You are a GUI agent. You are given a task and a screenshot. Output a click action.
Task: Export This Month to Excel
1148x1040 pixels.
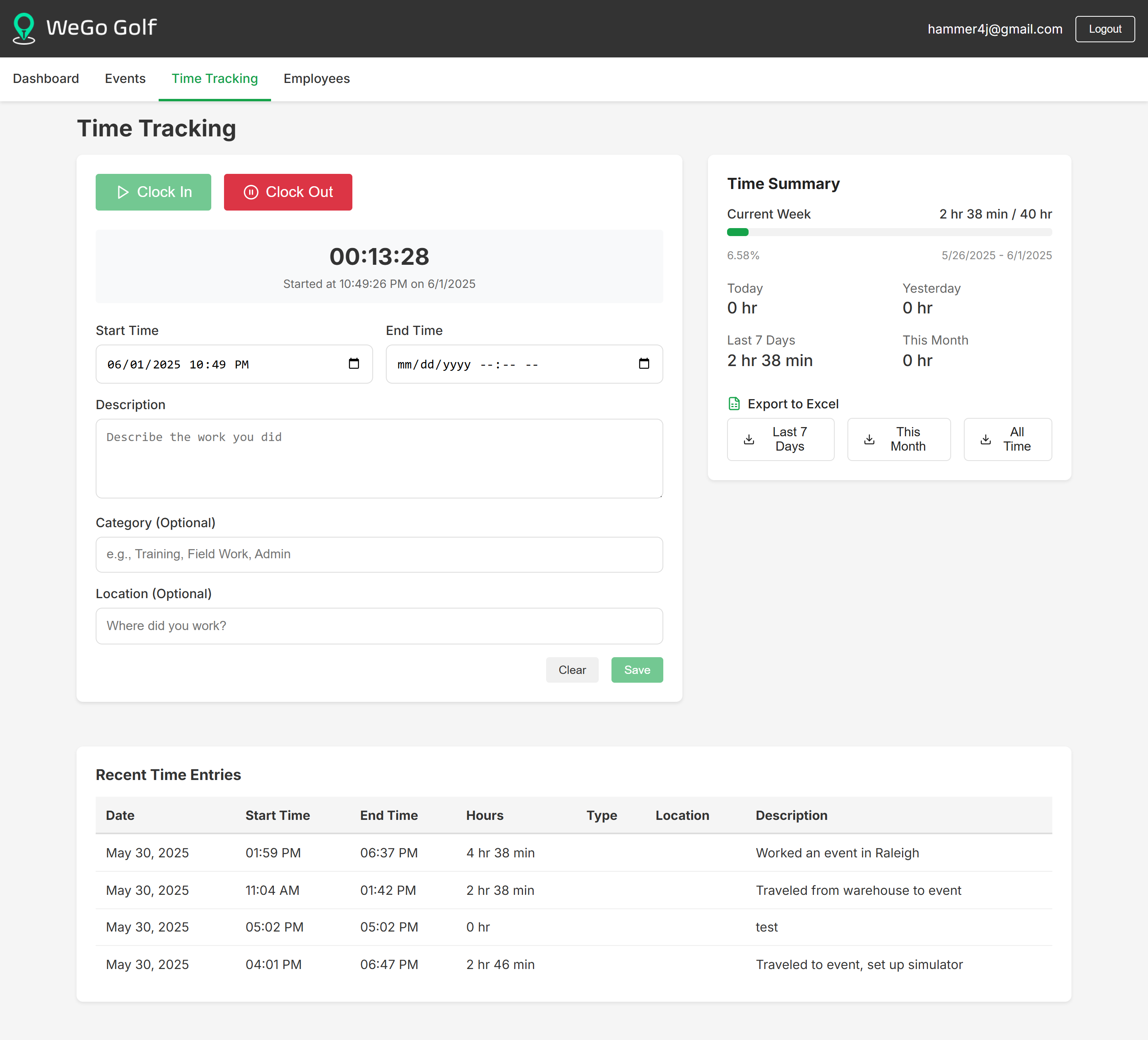[898, 439]
